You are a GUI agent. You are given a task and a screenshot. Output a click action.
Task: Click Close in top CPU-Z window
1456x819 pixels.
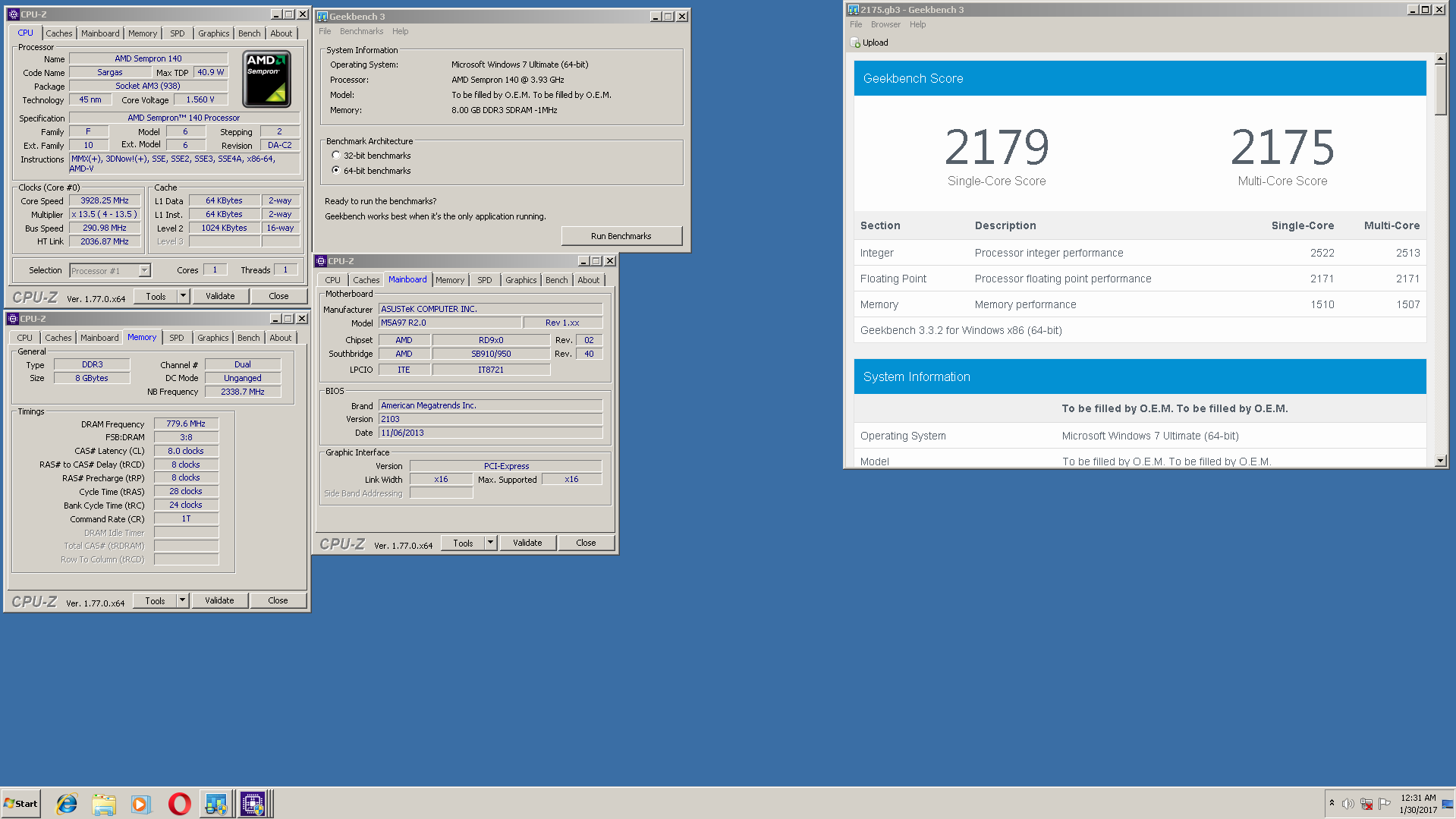tap(278, 296)
